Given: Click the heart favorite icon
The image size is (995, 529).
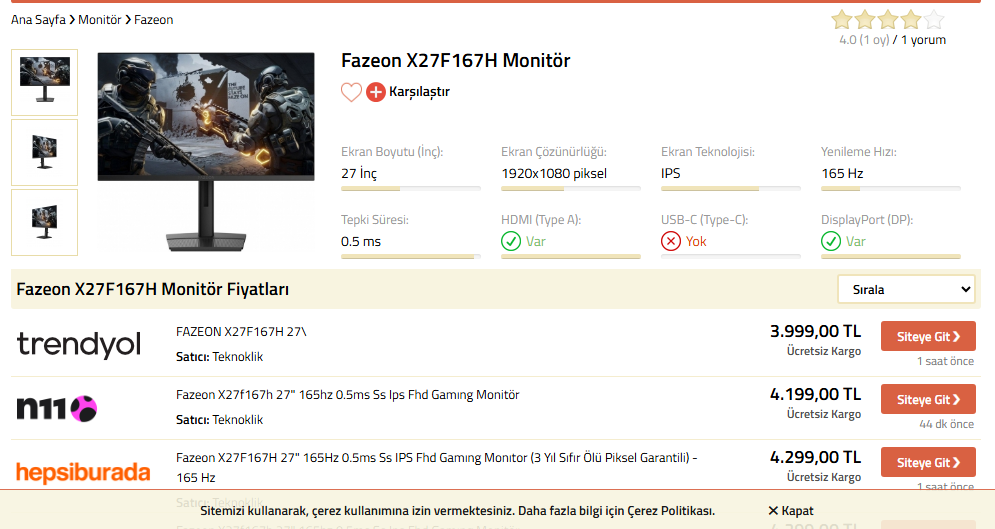Looking at the screenshot, I should click(351, 92).
